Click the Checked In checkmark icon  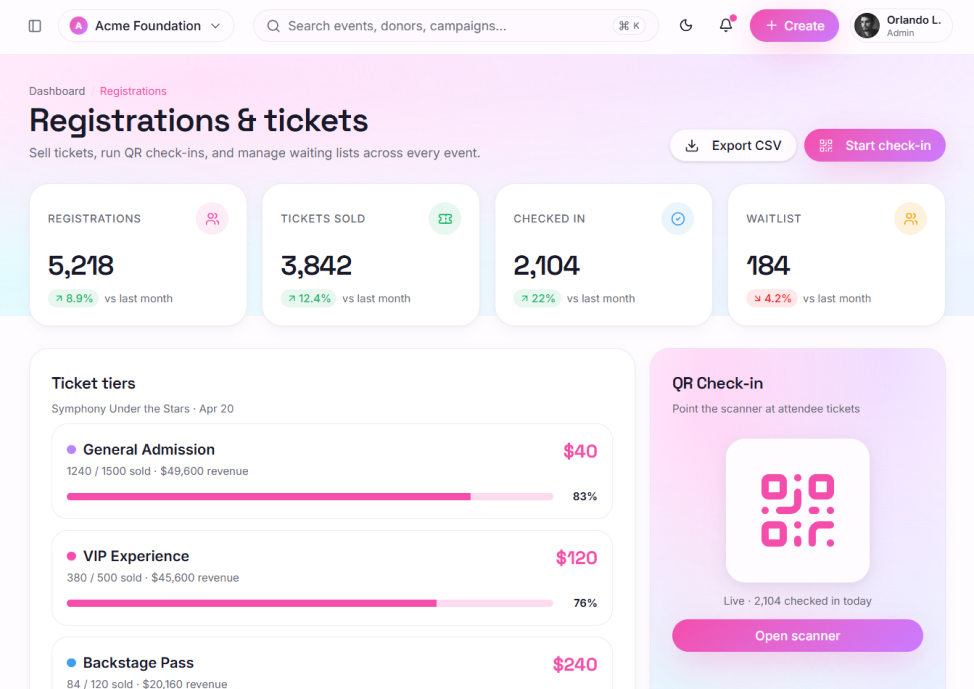point(678,219)
